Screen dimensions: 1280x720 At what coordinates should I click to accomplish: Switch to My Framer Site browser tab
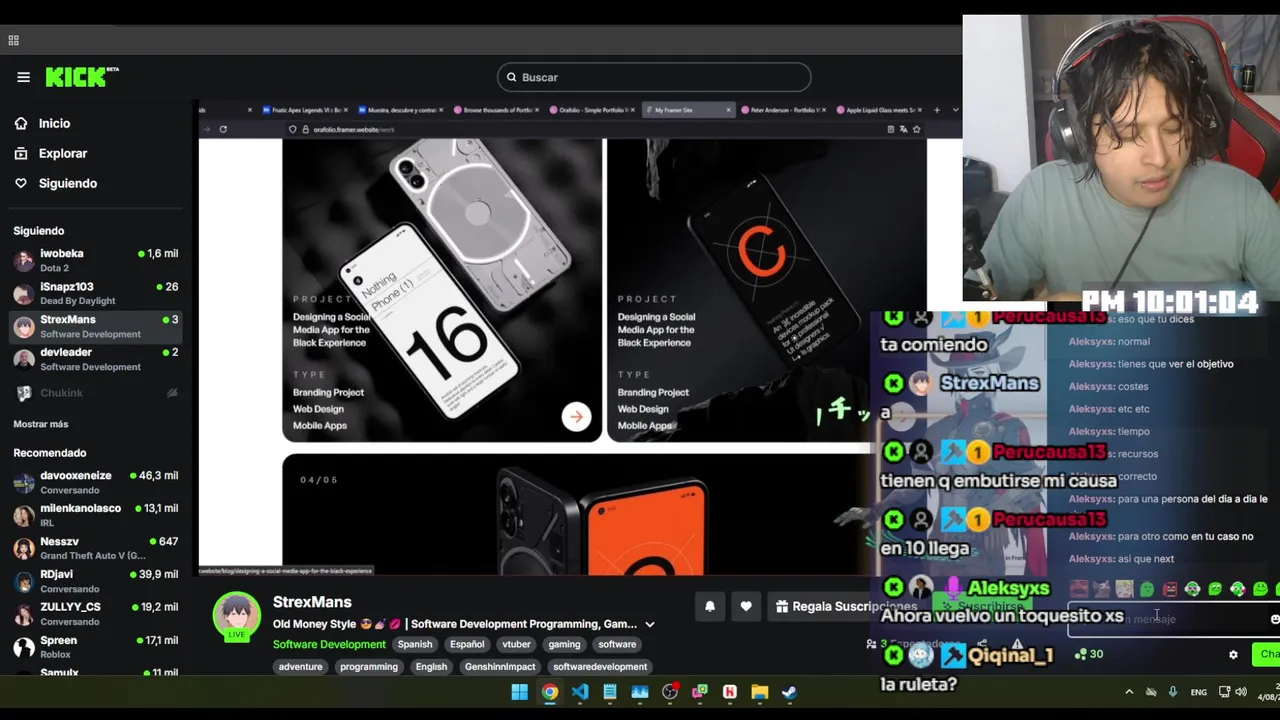tap(688, 110)
